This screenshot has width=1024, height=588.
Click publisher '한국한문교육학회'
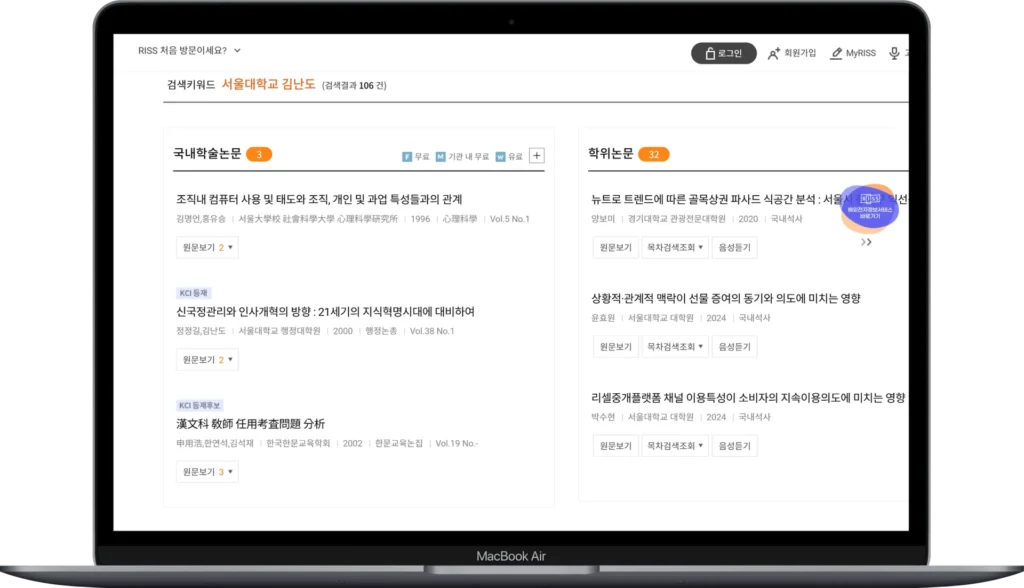pos(298,444)
